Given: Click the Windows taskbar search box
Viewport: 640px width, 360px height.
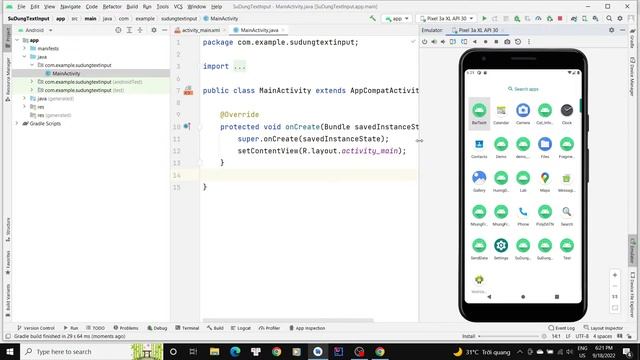Looking at the screenshot, I should (91, 351).
